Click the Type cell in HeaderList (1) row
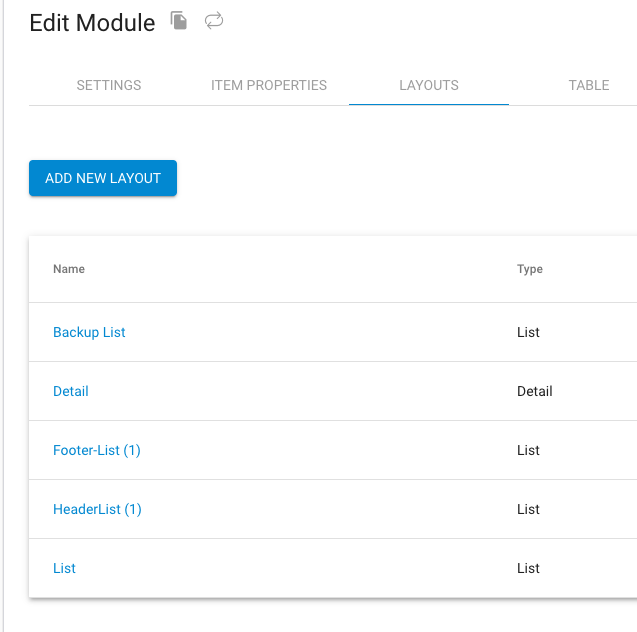The width and height of the screenshot is (637, 632). click(x=528, y=509)
